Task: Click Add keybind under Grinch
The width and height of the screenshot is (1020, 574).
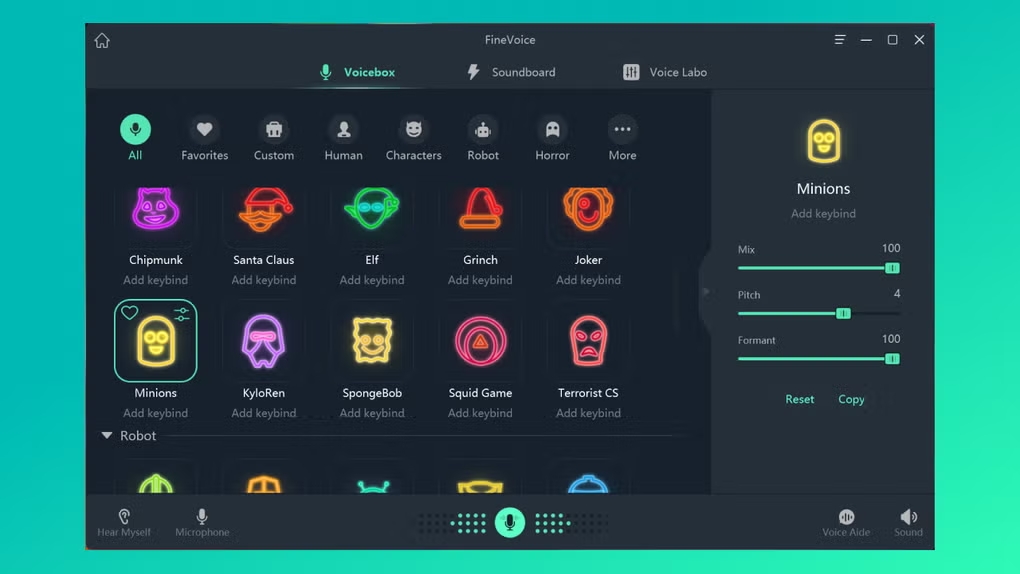Action: pos(480,280)
